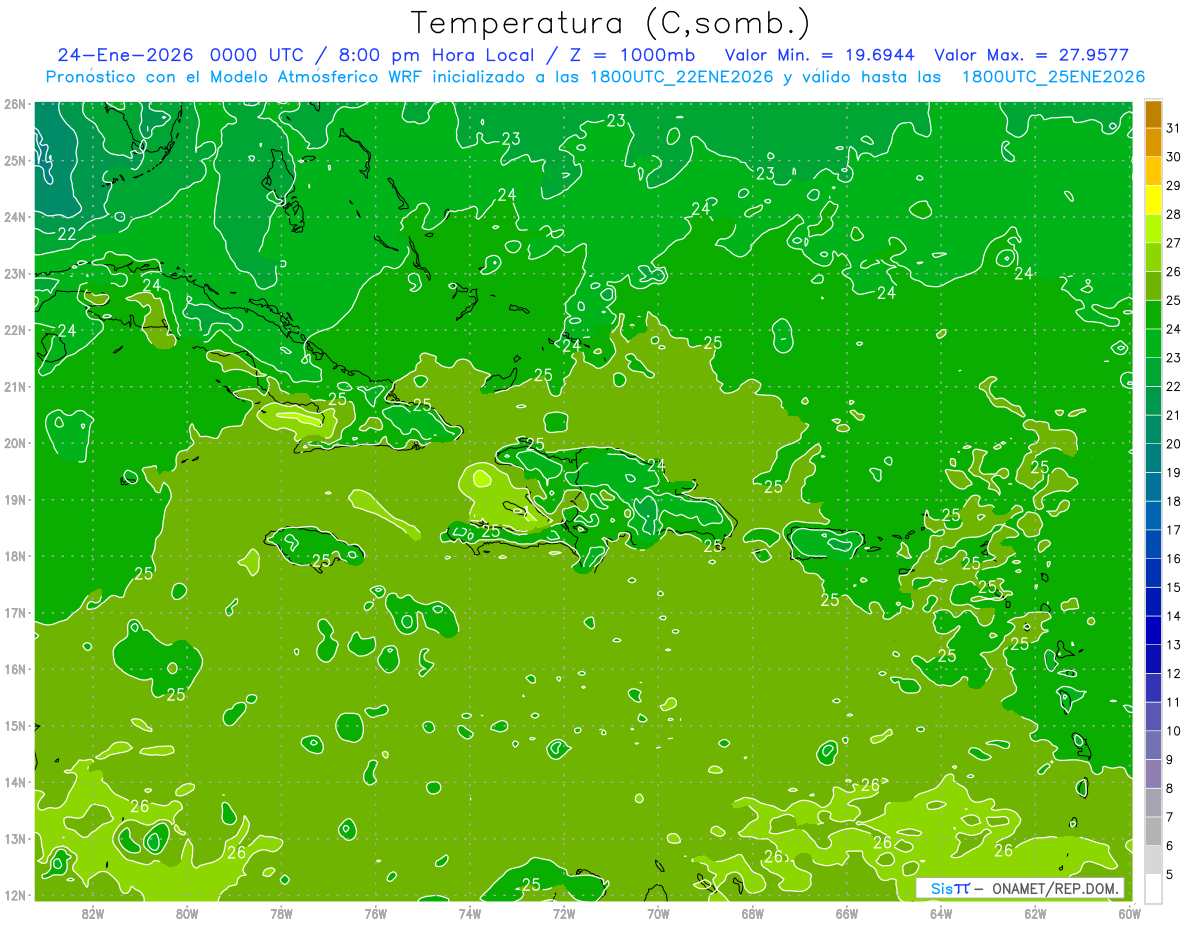
Task: Click the latitude axis label 14N
Action: (15, 782)
